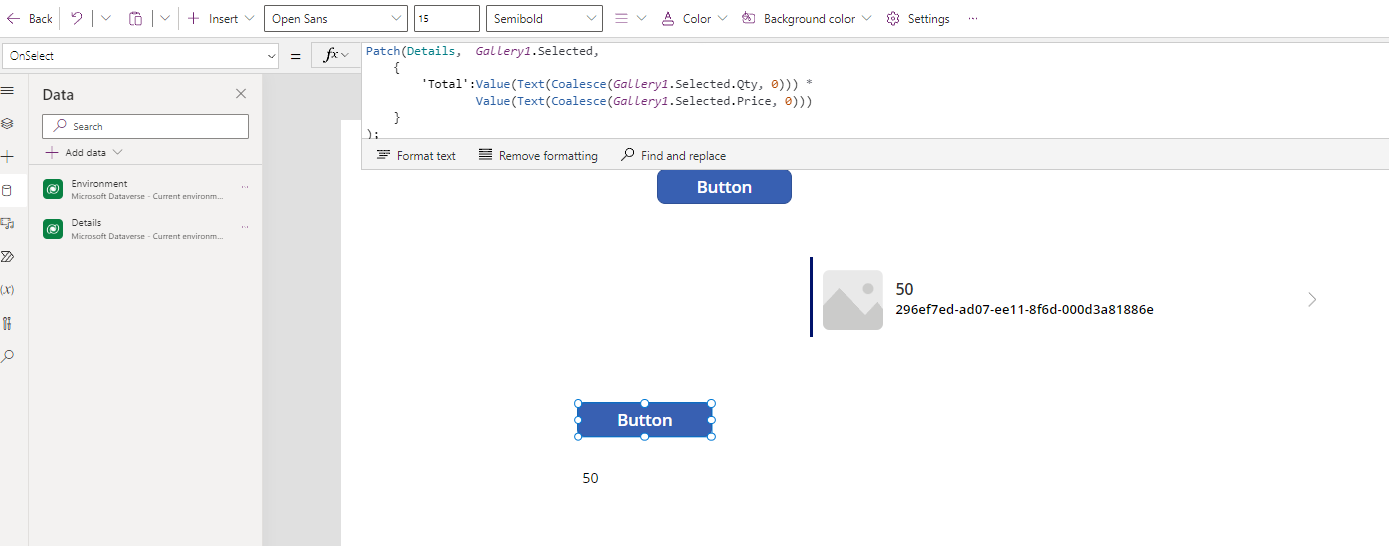1389x546 pixels.
Task: Open the hamburger tree menu icon
Action: tap(8, 91)
